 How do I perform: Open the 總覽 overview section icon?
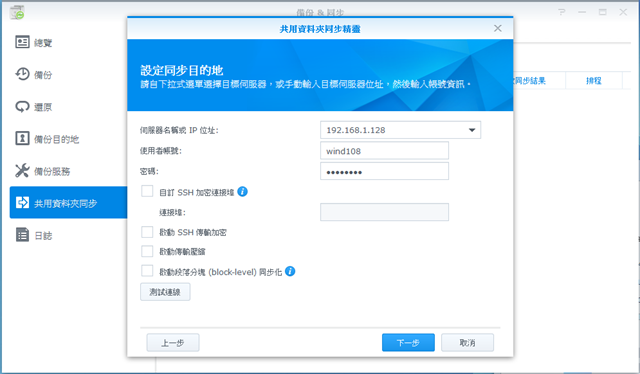coord(22,42)
